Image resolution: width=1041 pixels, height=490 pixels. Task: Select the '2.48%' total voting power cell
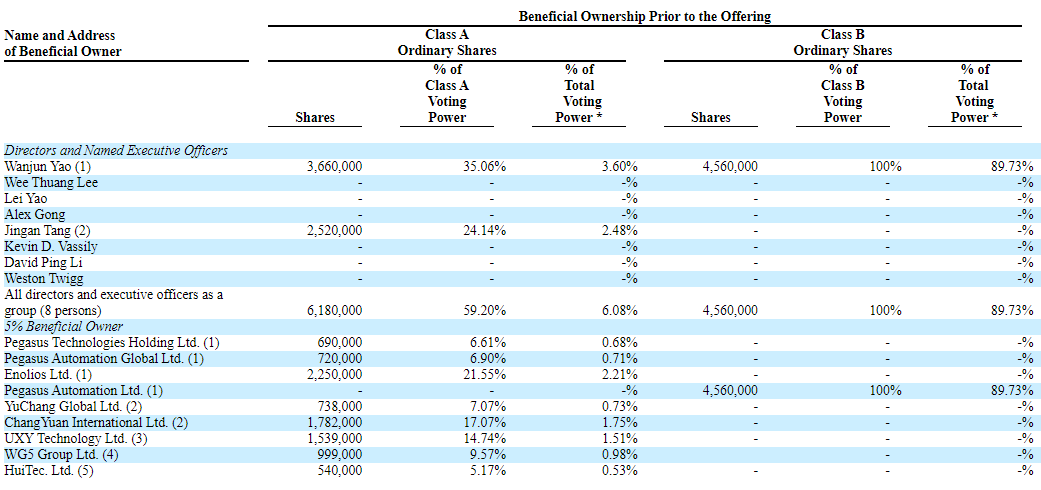click(619, 230)
